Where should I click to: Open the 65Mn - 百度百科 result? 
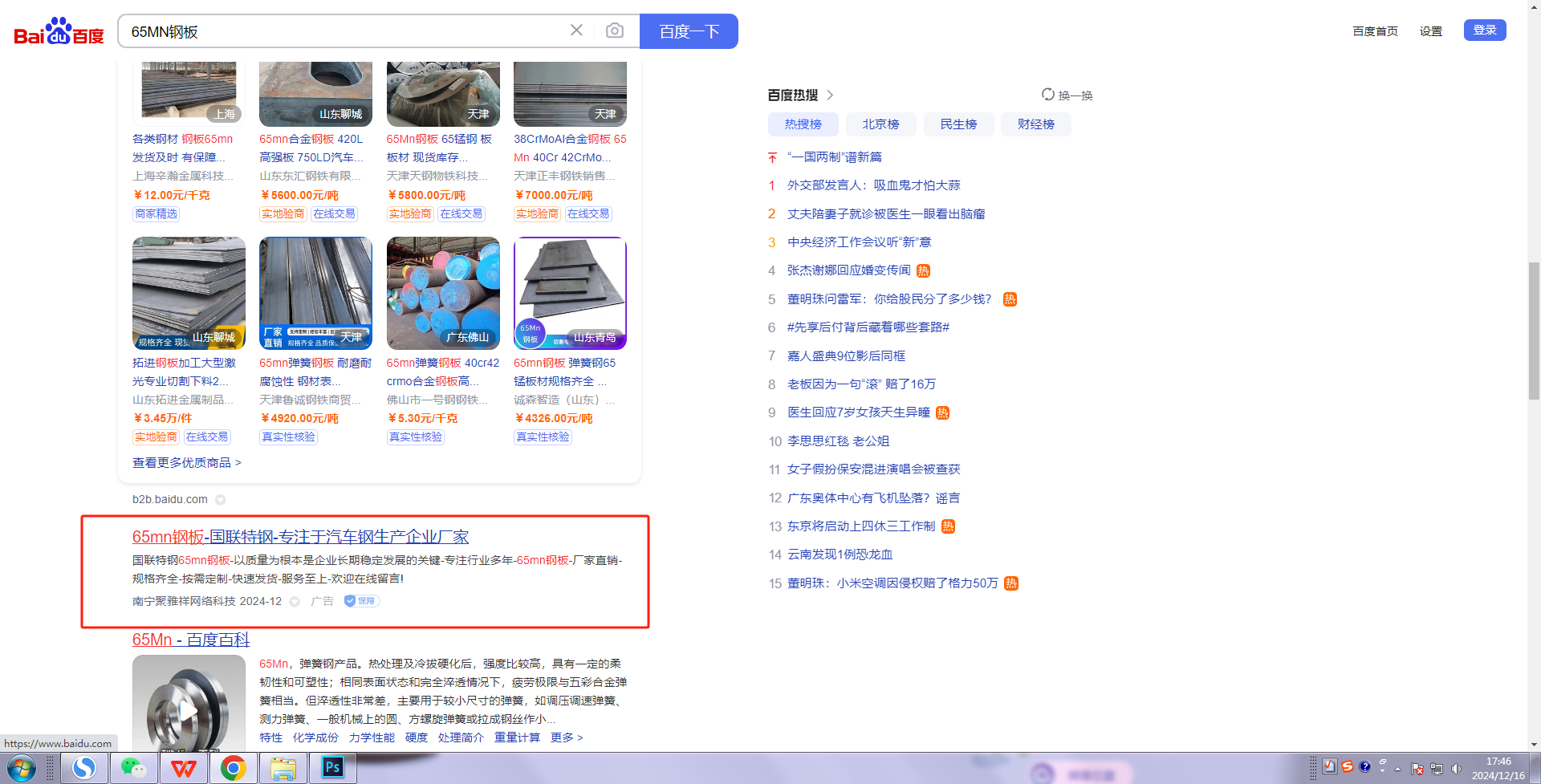pyautogui.click(x=191, y=640)
